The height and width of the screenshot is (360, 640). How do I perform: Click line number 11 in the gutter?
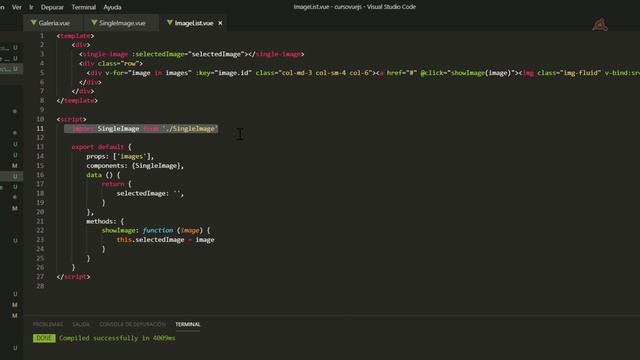(x=40, y=129)
